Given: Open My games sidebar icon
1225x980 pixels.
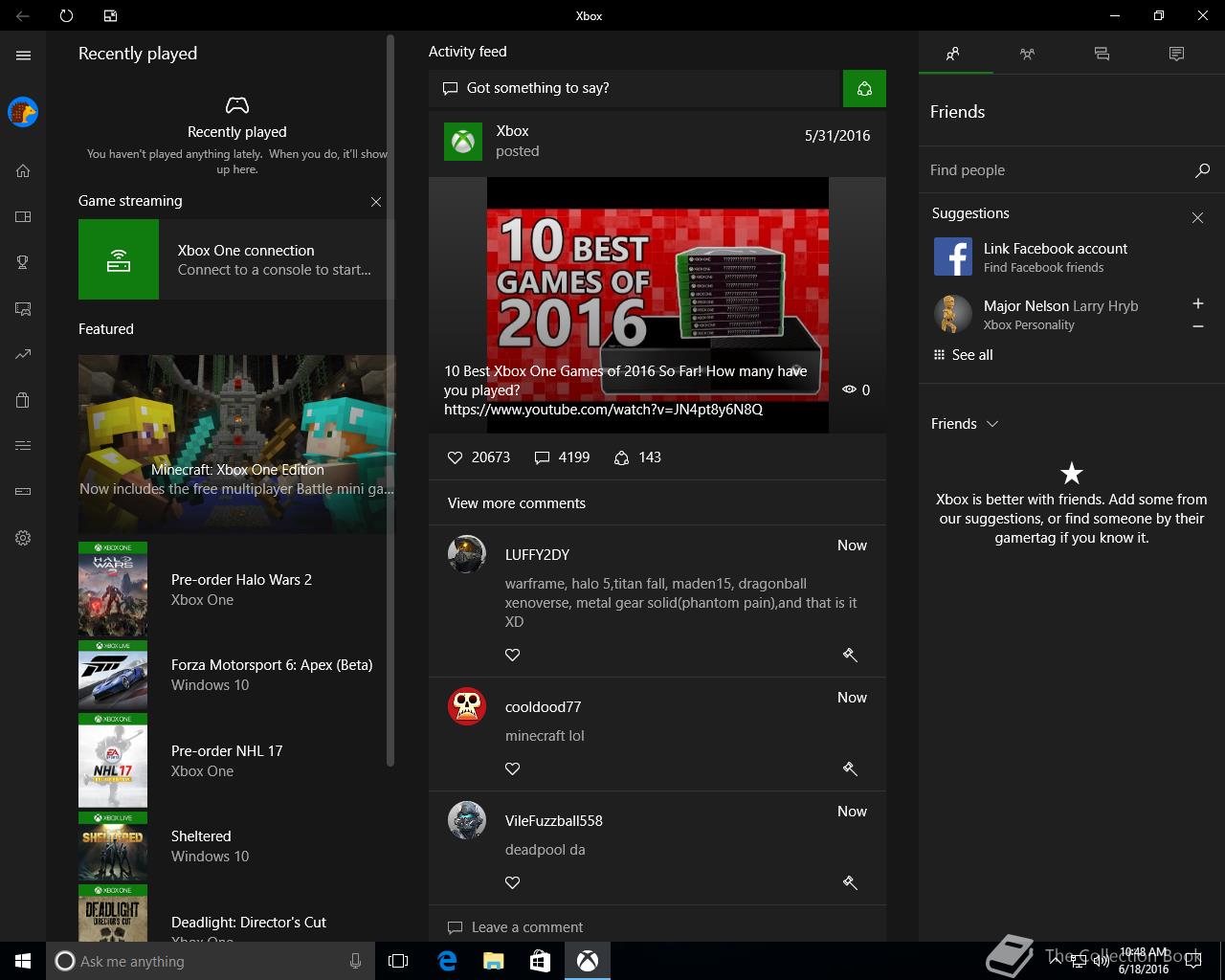Looking at the screenshot, I should point(23,216).
